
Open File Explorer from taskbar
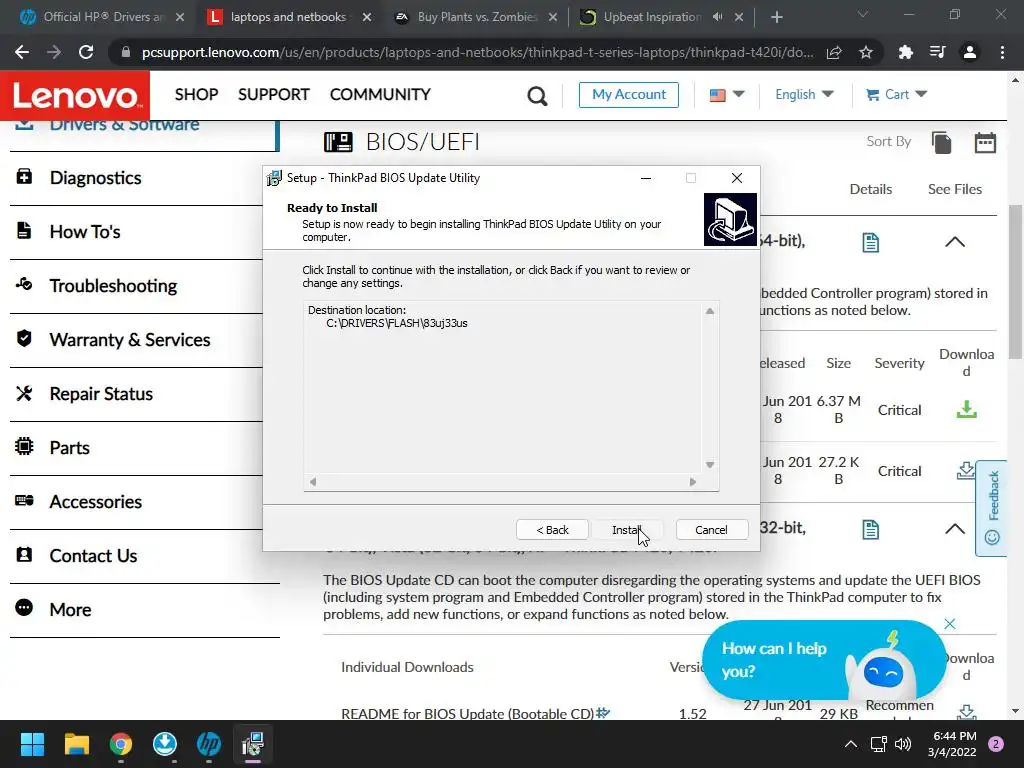point(76,744)
